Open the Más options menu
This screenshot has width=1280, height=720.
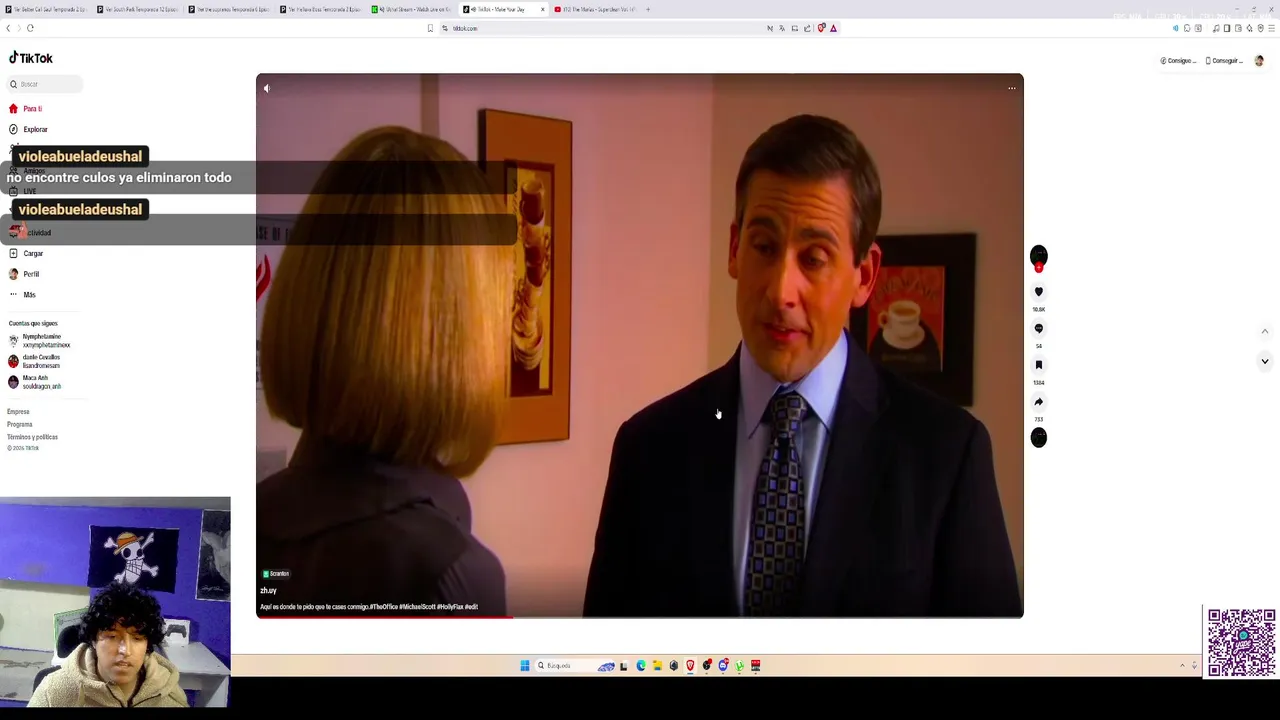[x=22, y=295]
